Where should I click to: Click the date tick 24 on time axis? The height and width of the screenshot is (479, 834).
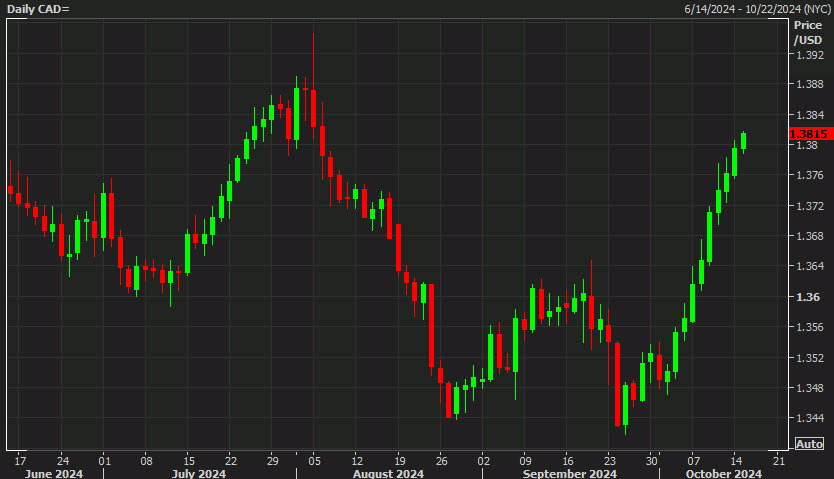63,461
